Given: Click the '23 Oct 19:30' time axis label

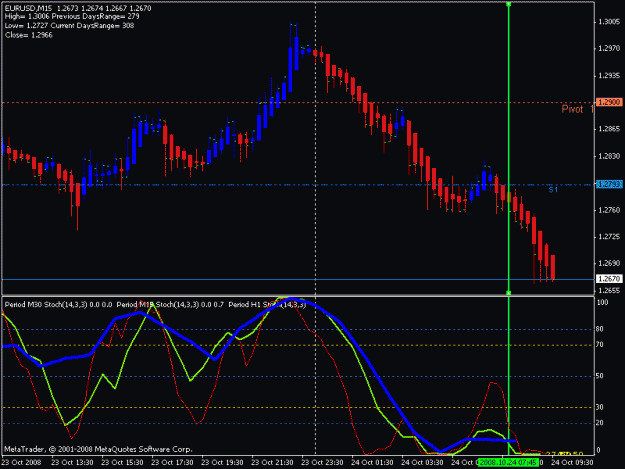Looking at the screenshot, I should 222,463.
